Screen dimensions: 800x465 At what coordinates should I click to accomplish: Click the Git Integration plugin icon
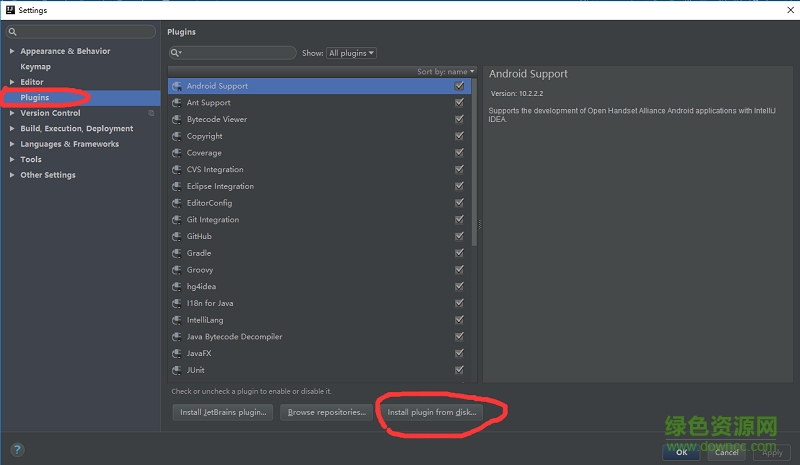click(x=177, y=220)
